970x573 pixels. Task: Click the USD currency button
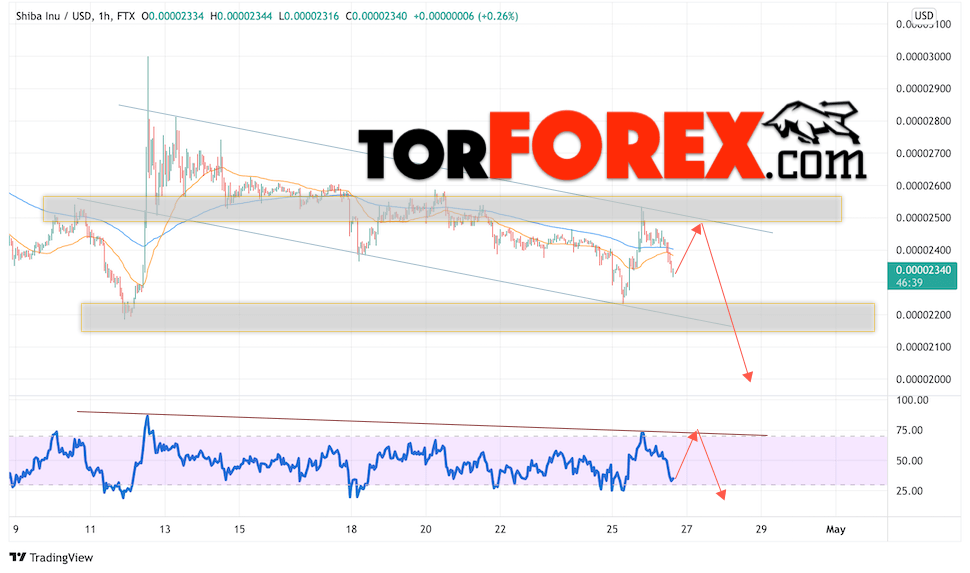[x=924, y=15]
